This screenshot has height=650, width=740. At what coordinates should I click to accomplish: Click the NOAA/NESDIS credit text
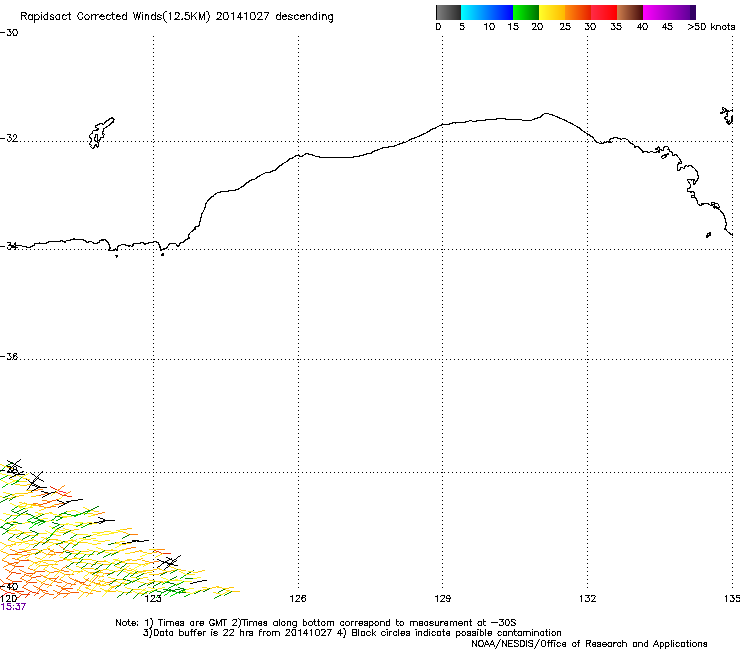click(589, 644)
